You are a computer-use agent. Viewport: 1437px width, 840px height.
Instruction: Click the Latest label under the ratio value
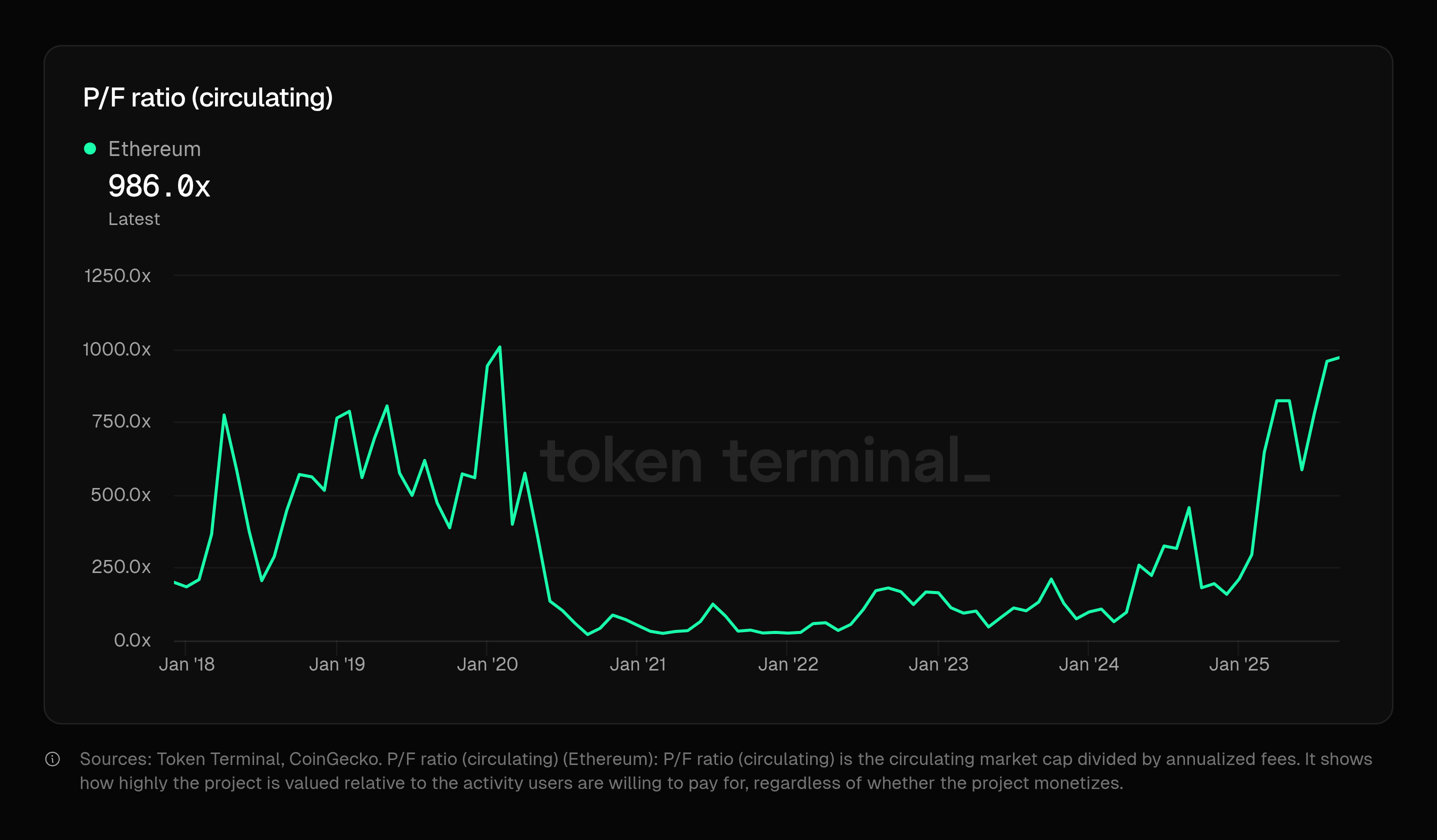[x=134, y=218]
